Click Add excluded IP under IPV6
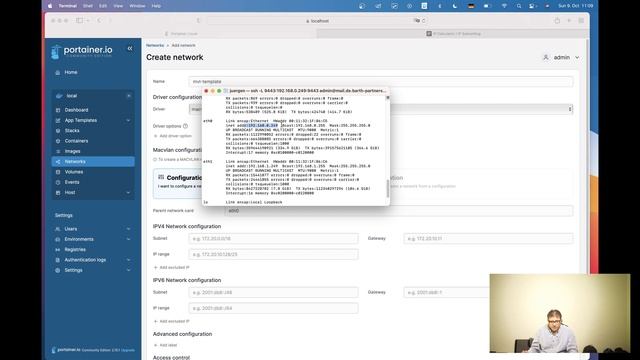The image size is (640, 360). pyautogui.click(x=171, y=321)
